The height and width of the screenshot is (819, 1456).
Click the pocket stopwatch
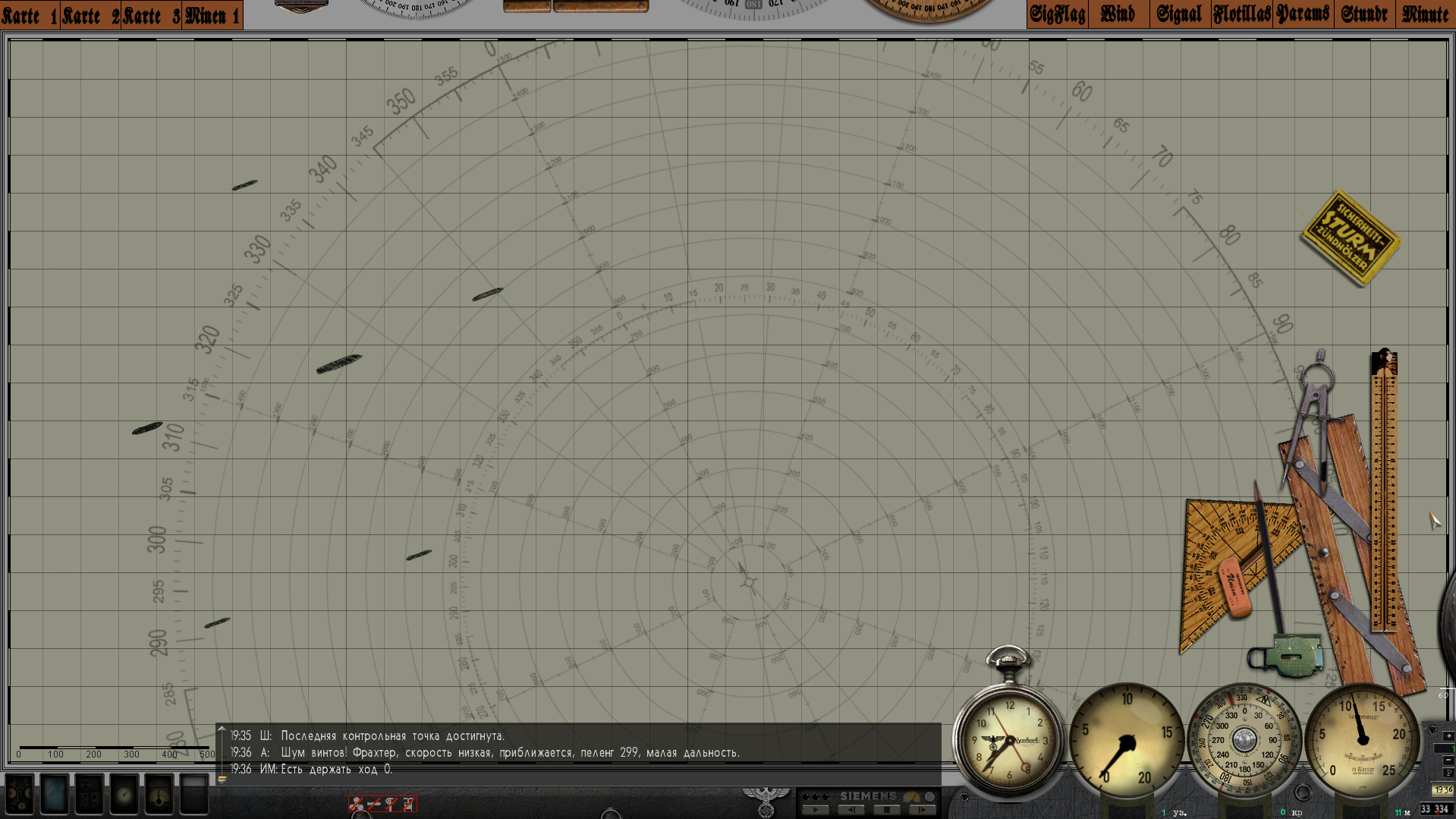point(1008,732)
